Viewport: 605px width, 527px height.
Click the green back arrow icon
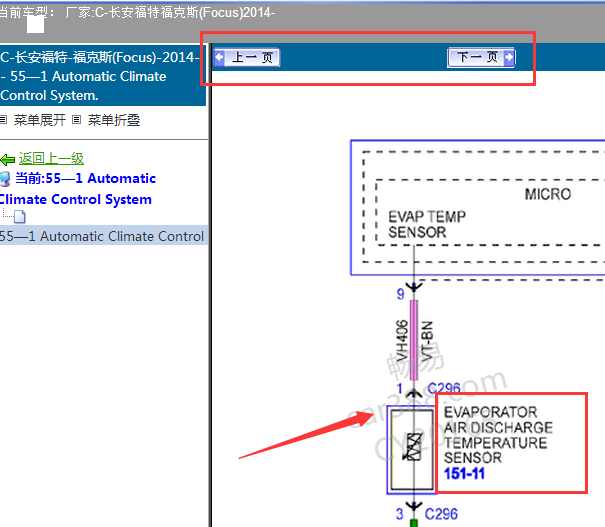8,159
